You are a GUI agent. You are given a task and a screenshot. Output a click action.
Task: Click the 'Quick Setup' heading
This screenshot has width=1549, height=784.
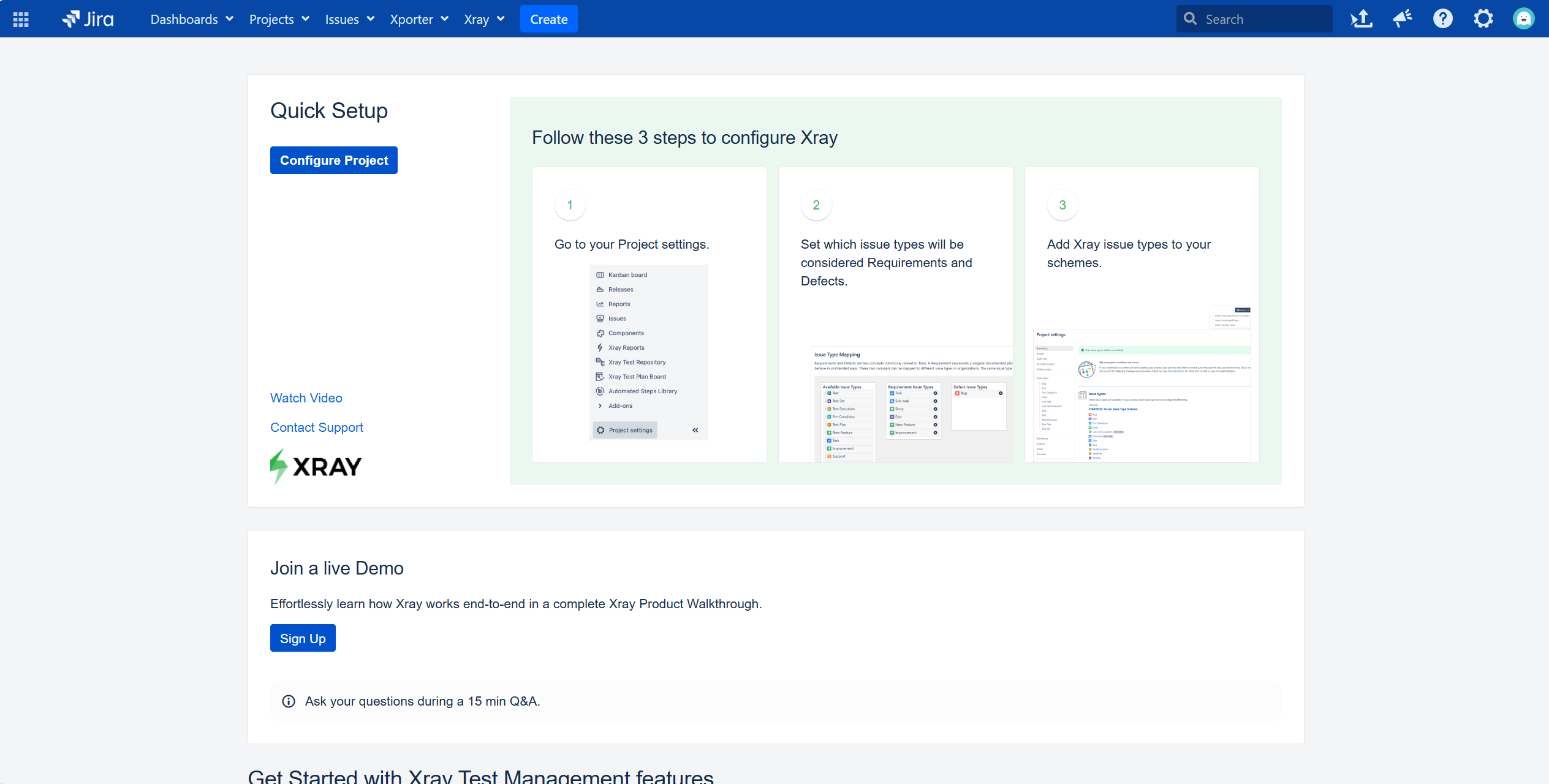(x=329, y=111)
